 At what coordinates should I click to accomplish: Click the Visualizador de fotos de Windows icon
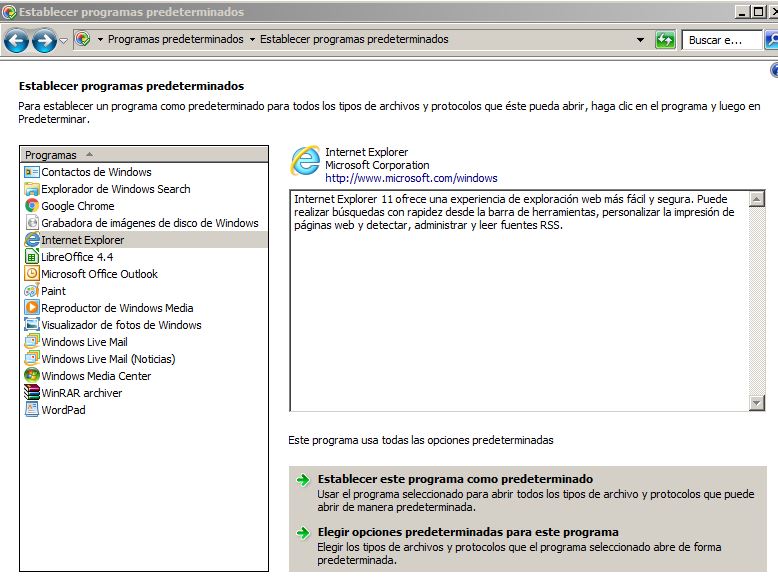coord(32,325)
